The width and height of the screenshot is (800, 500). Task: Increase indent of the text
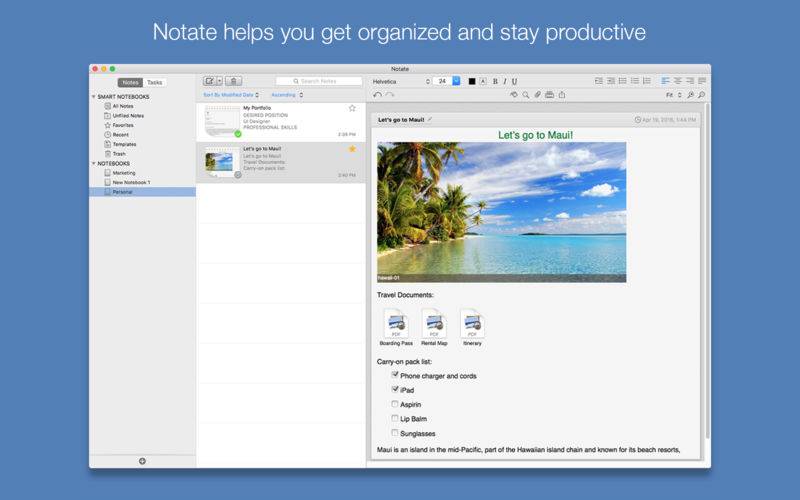[x=611, y=81]
